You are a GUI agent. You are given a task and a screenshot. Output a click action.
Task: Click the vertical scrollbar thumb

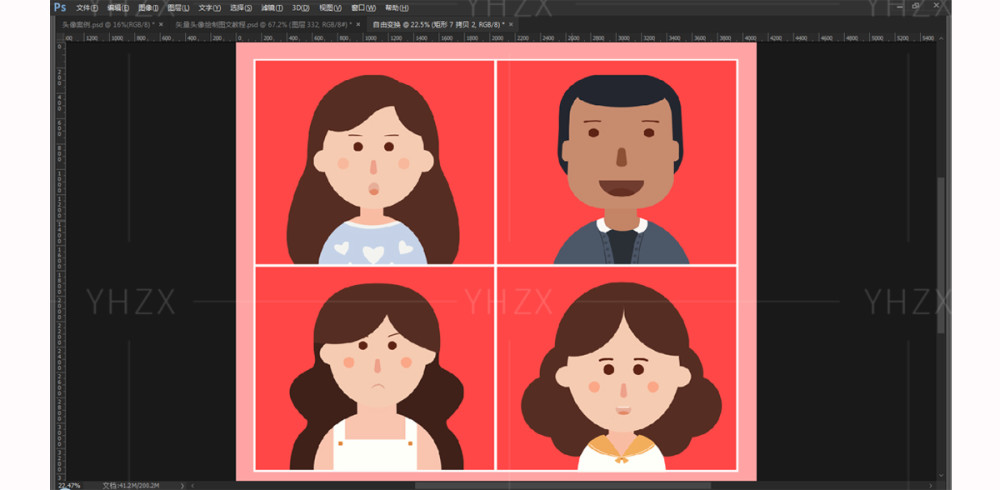pos(942,255)
